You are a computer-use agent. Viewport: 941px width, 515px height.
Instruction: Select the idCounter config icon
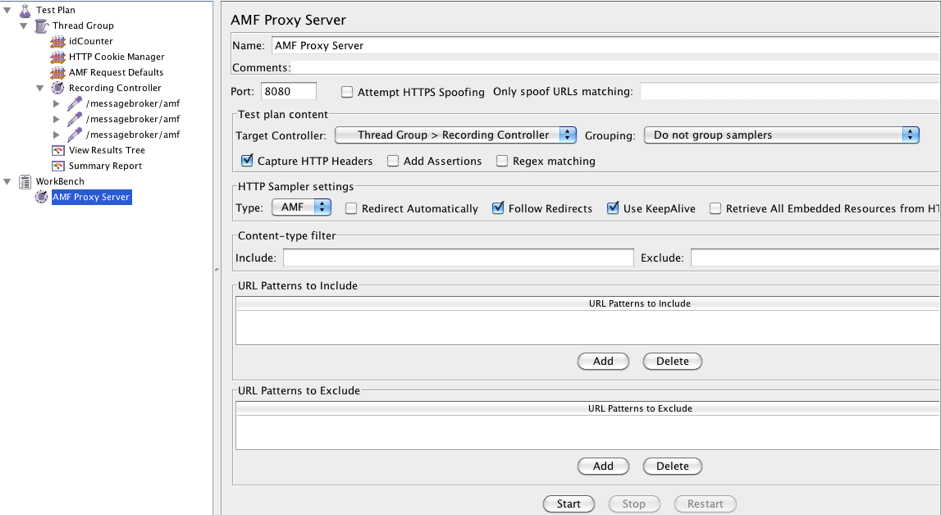58,41
